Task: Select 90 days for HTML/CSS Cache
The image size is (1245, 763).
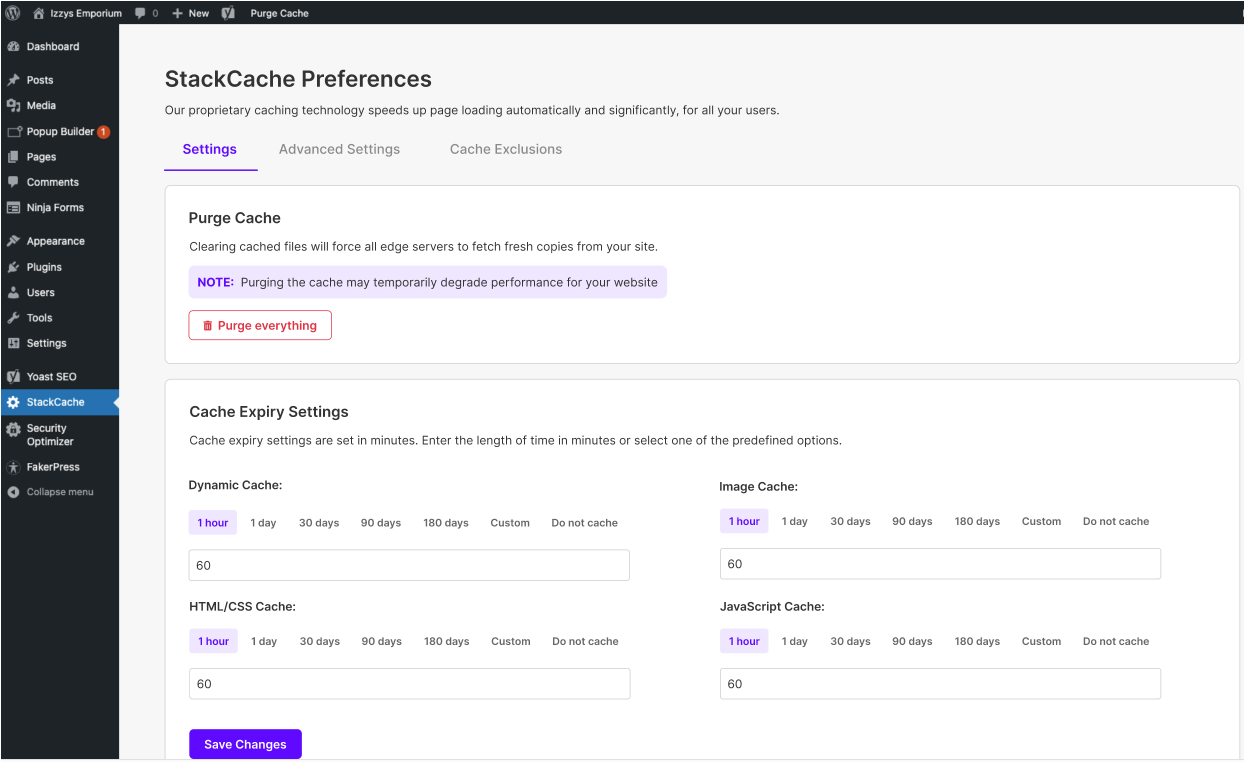Action: coord(382,641)
